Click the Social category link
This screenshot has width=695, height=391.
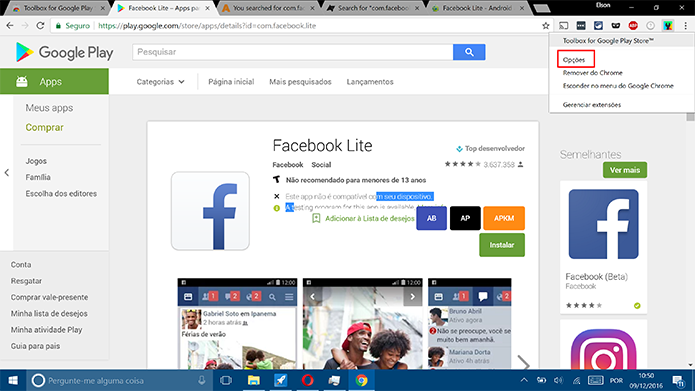(321, 164)
